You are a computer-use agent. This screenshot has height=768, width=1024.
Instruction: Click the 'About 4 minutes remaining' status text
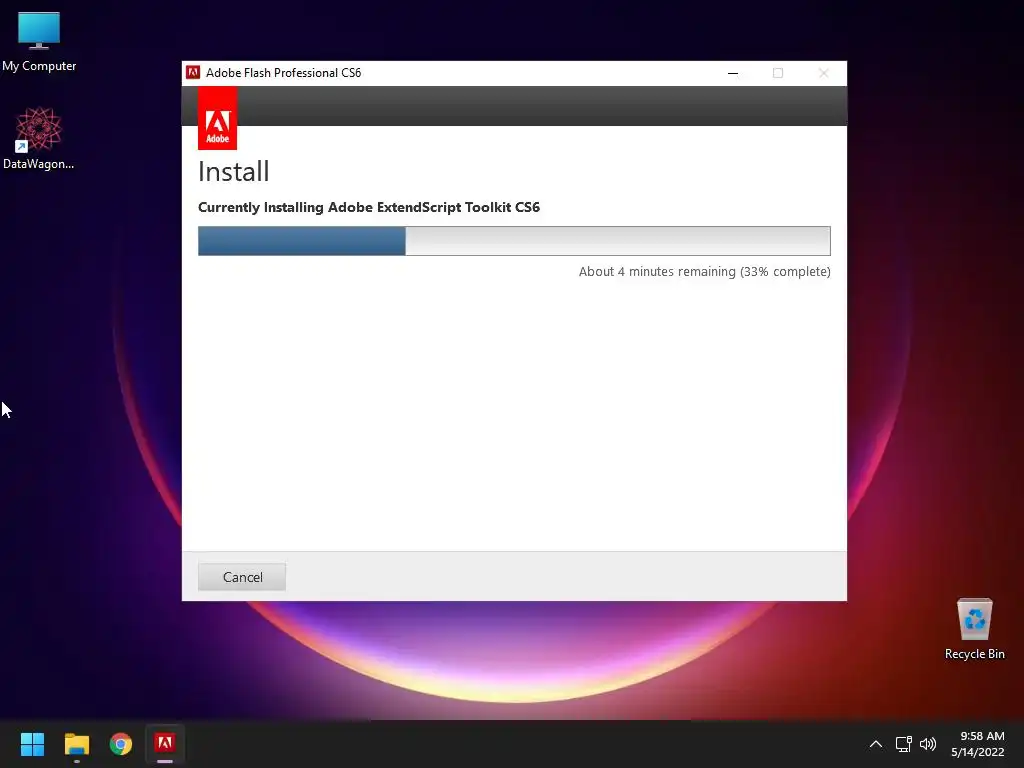704,272
